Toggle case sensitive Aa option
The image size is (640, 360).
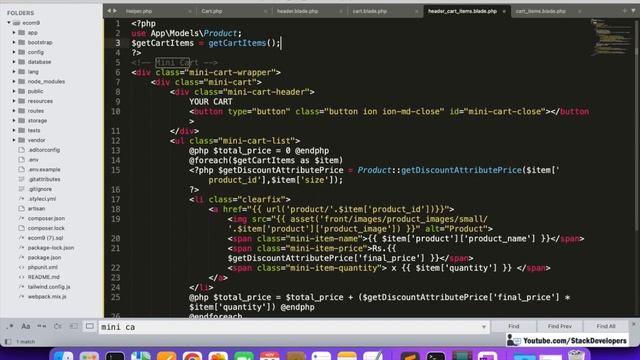click(26, 326)
